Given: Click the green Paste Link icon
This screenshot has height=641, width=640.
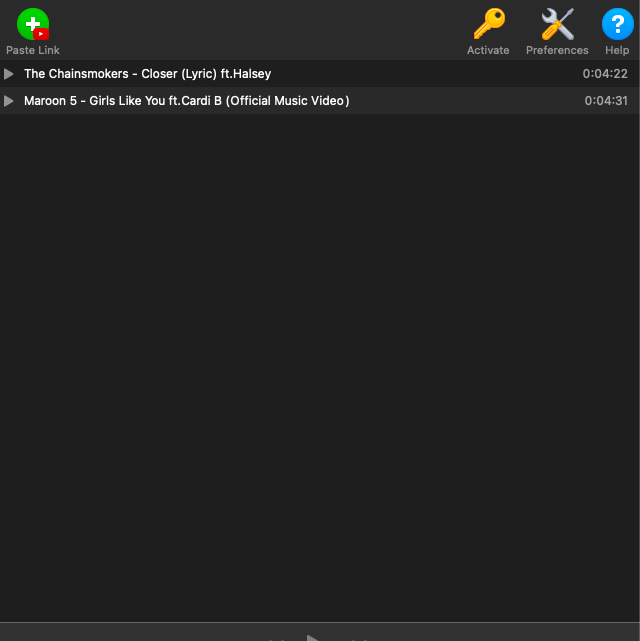Looking at the screenshot, I should (33, 24).
